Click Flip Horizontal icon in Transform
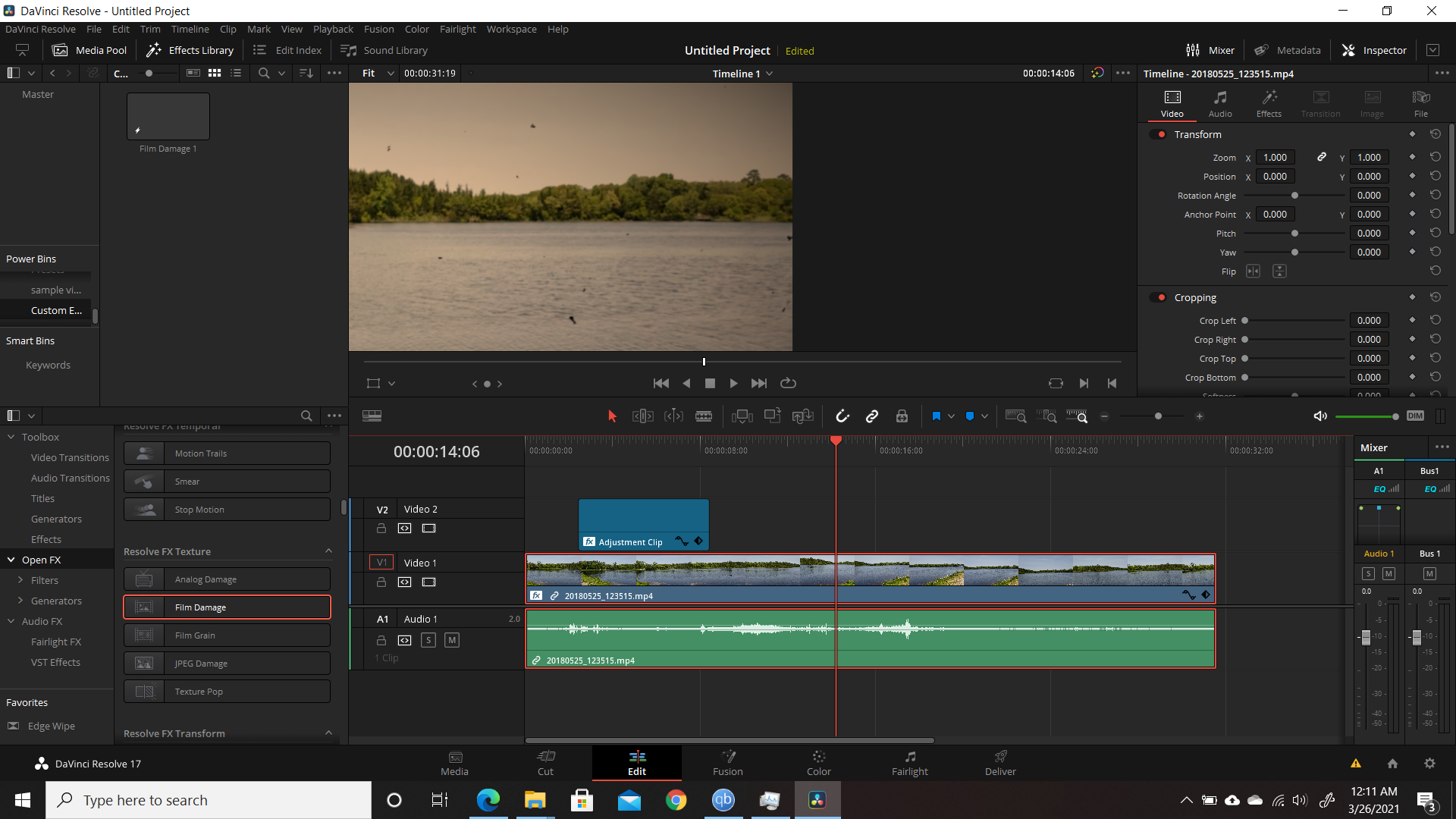This screenshot has height=819, width=1456. pyautogui.click(x=1254, y=271)
